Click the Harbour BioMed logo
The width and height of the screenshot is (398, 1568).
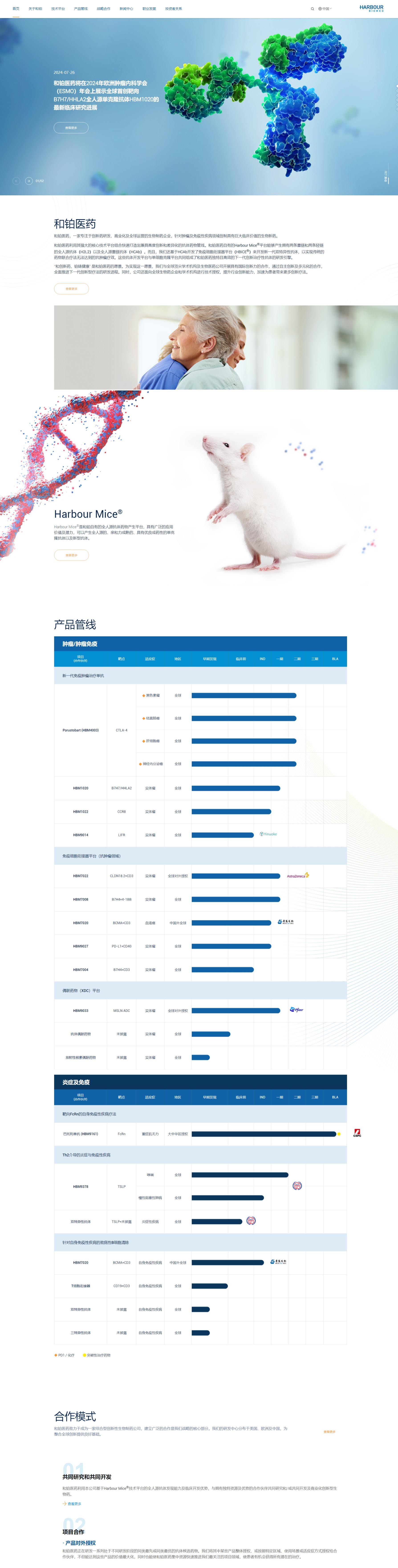coord(371,8)
